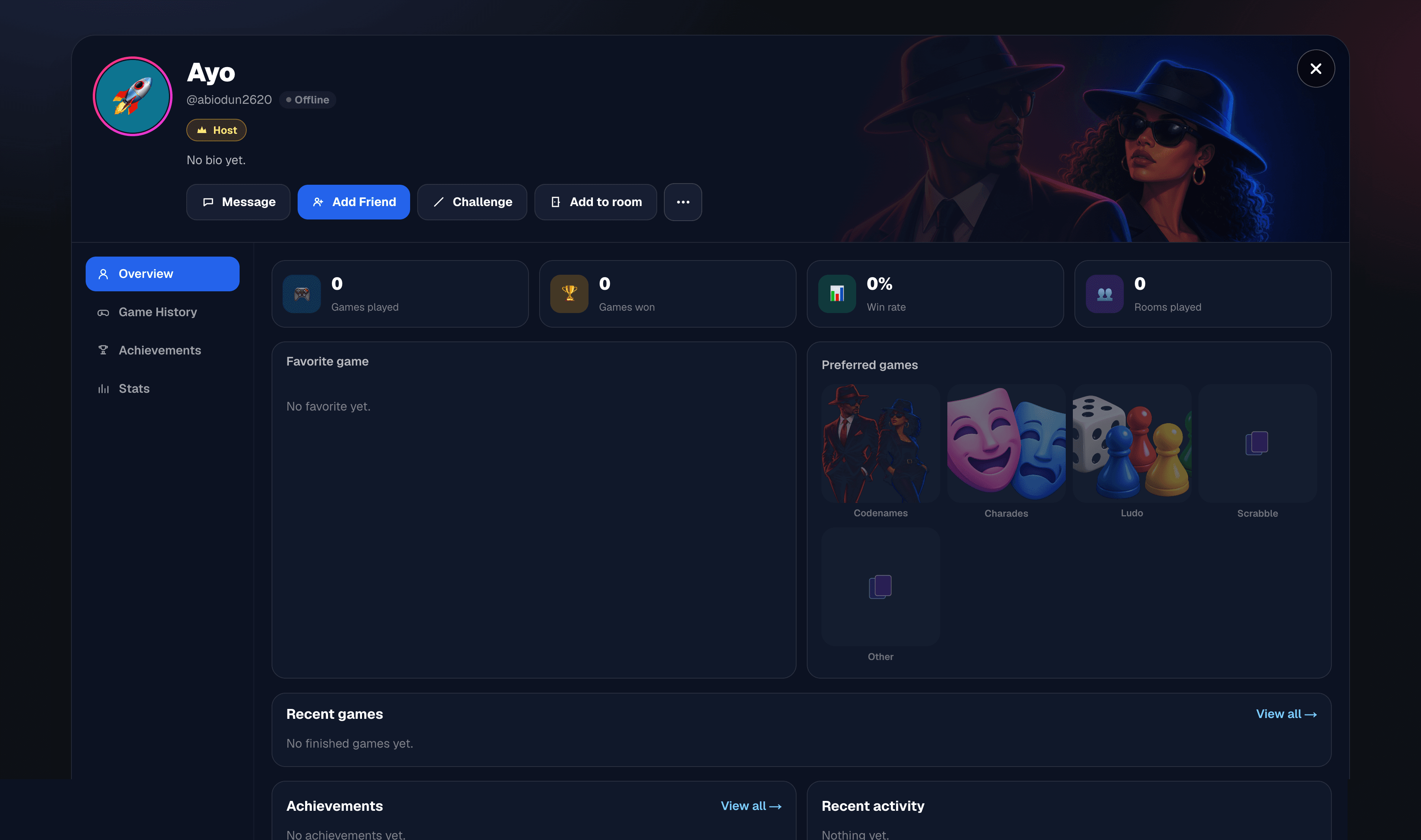Click the trophy icon for Games won
Screen dimensions: 1421x840
pyautogui.click(x=569, y=294)
